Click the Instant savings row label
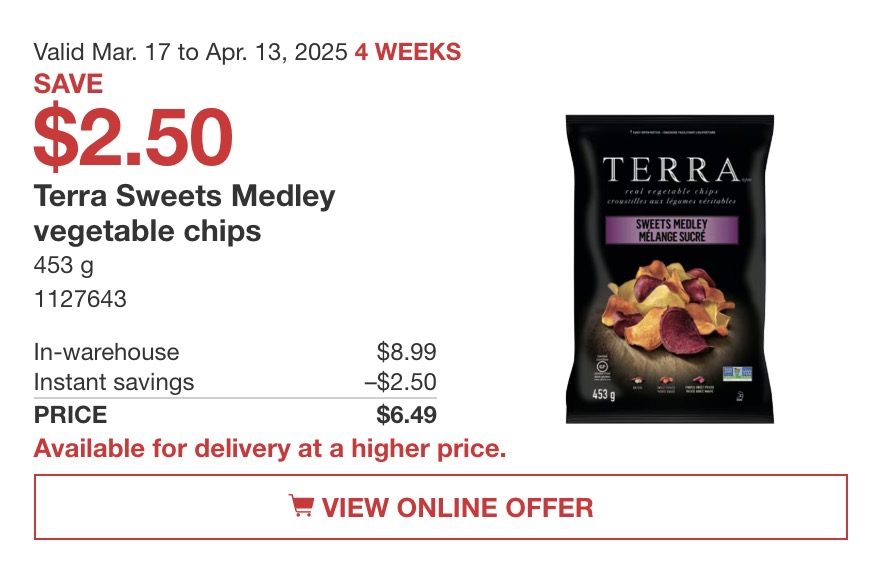The image size is (884, 570). [x=114, y=382]
